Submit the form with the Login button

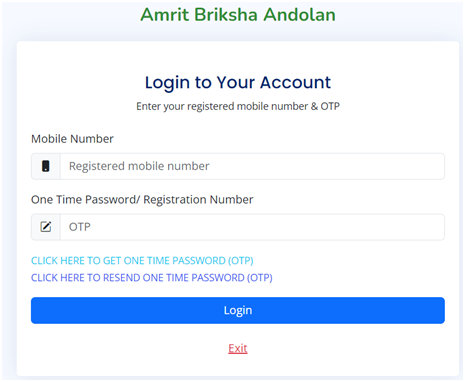pos(238,310)
